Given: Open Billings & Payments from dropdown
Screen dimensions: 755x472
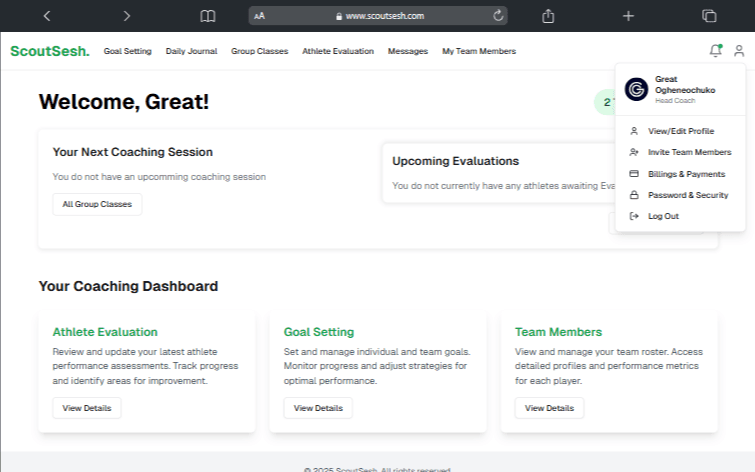Looking at the screenshot, I should (x=686, y=174).
